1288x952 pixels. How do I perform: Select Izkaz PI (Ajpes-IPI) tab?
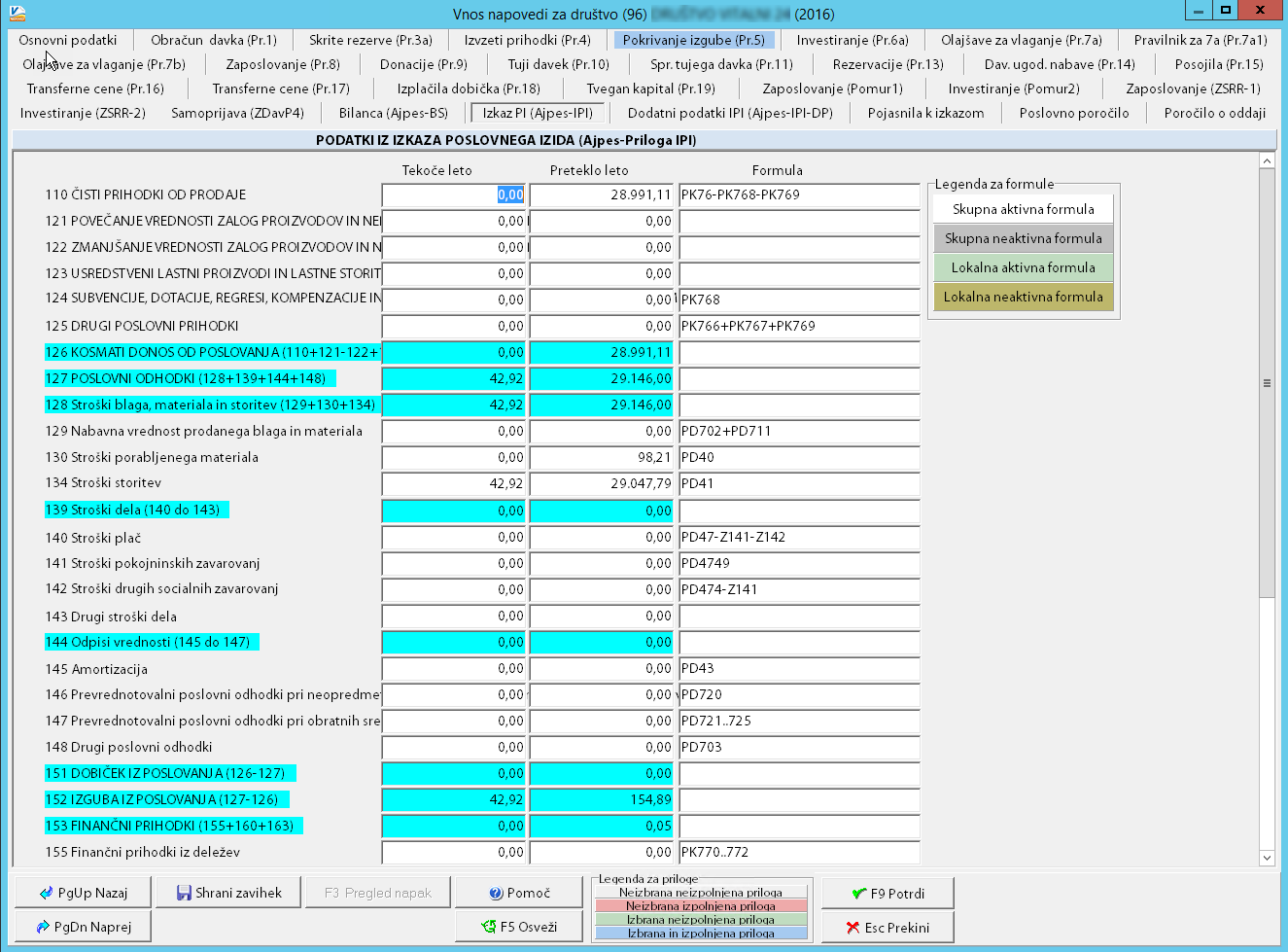pyautogui.click(x=538, y=113)
